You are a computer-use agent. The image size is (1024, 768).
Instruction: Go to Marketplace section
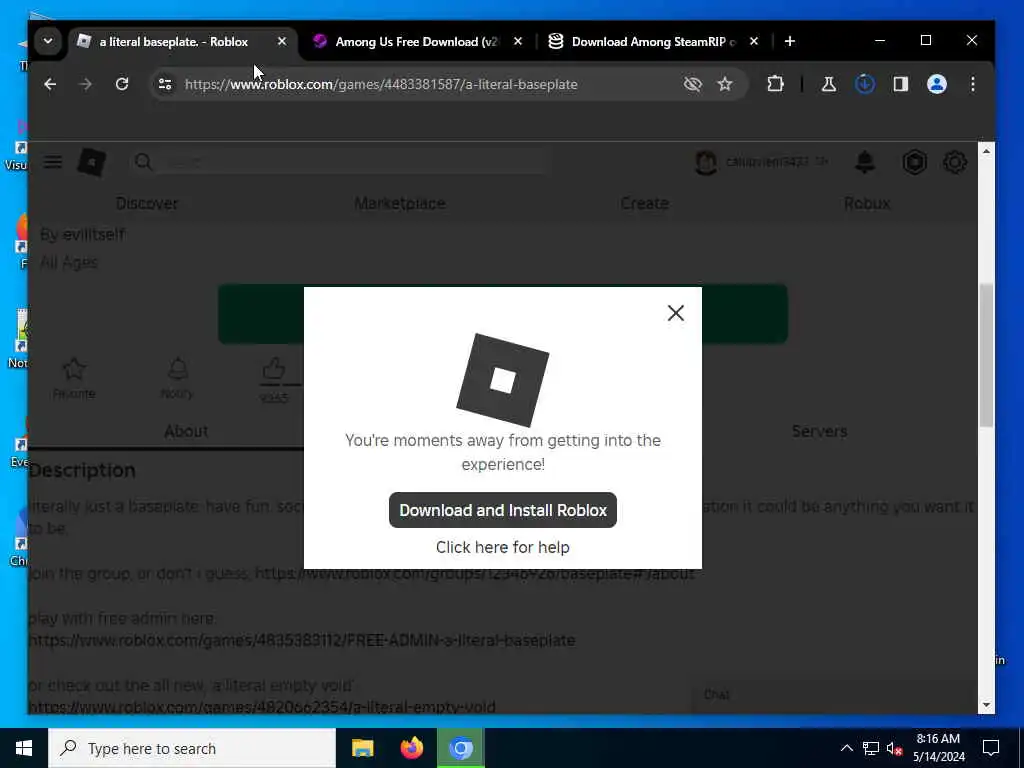[400, 203]
